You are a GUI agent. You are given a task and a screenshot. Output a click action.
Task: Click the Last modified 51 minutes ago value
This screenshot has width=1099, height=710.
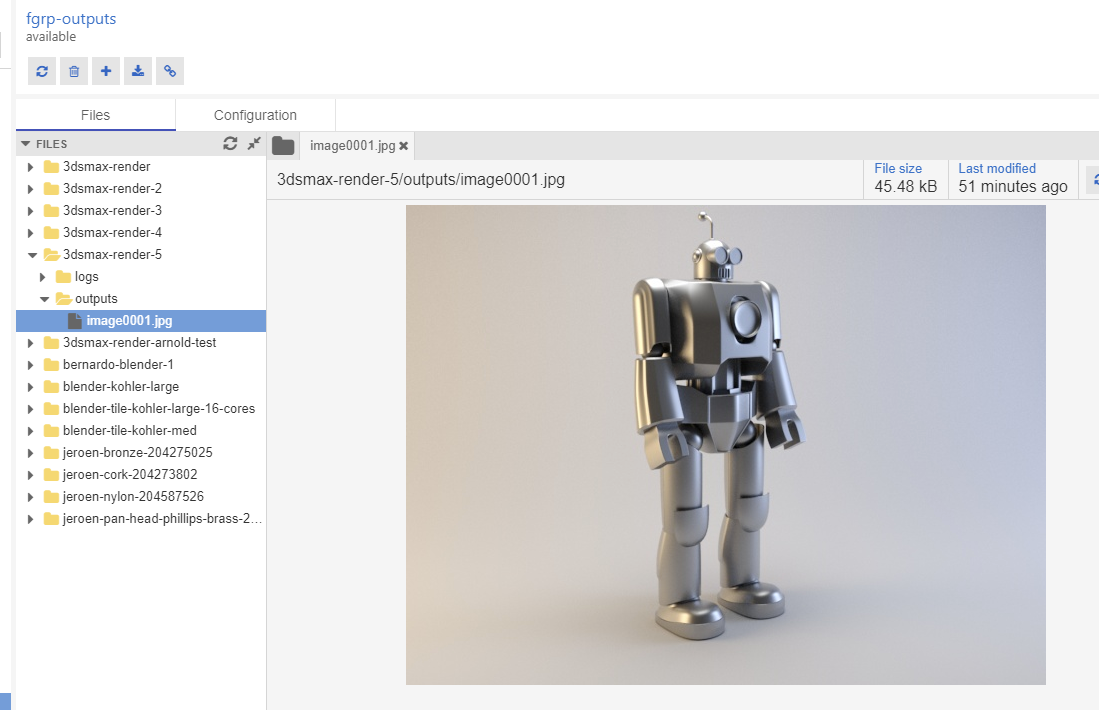tap(1013, 186)
